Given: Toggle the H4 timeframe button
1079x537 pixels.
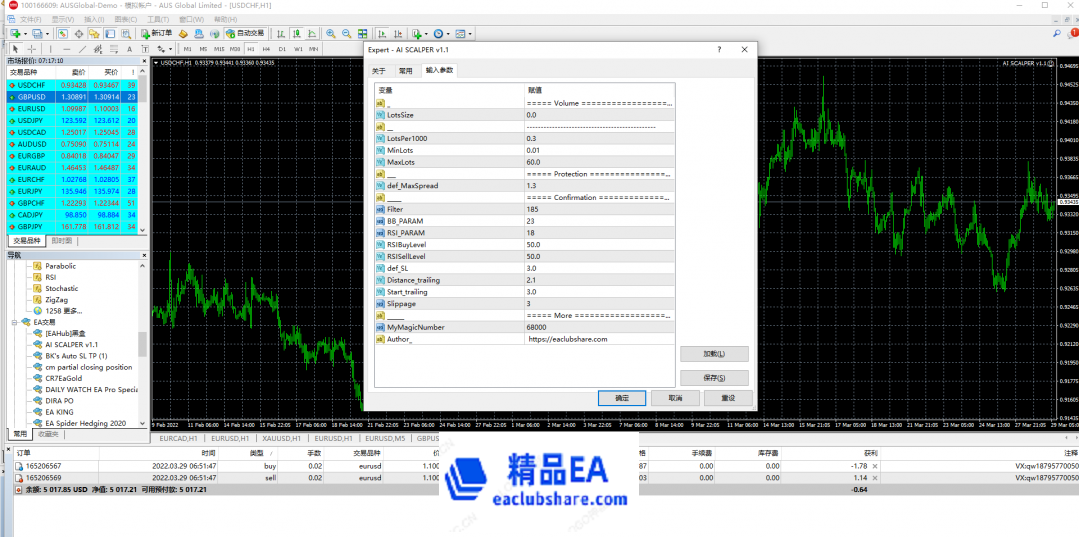Looking at the screenshot, I should [266, 48].
